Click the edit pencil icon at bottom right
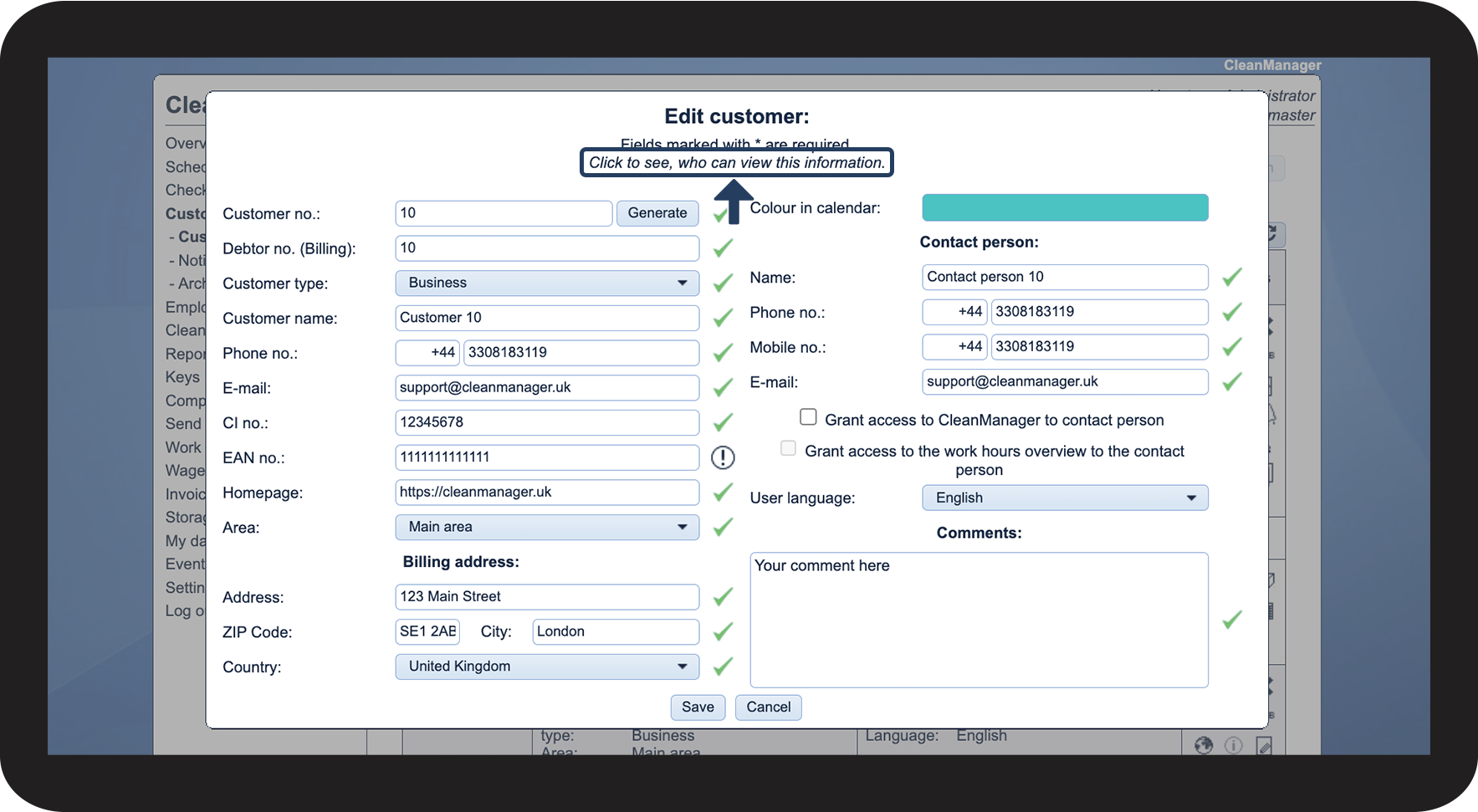Screen dimensions: 1478x812 [1264, 745]
